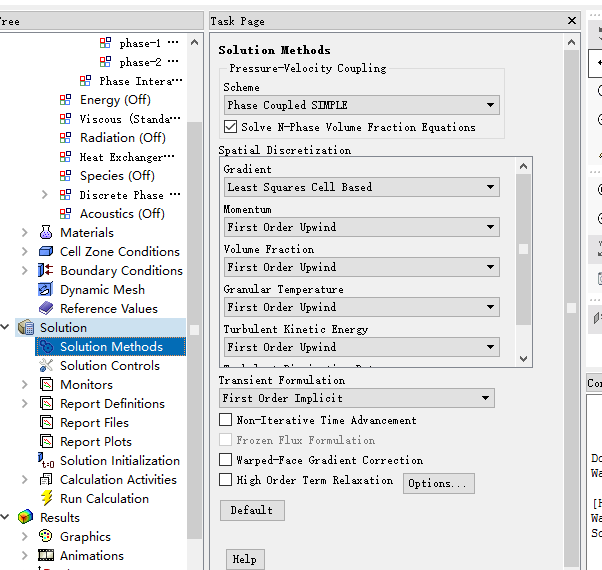Click the Cell Zone Conditions icon

(x=46, y=252)
